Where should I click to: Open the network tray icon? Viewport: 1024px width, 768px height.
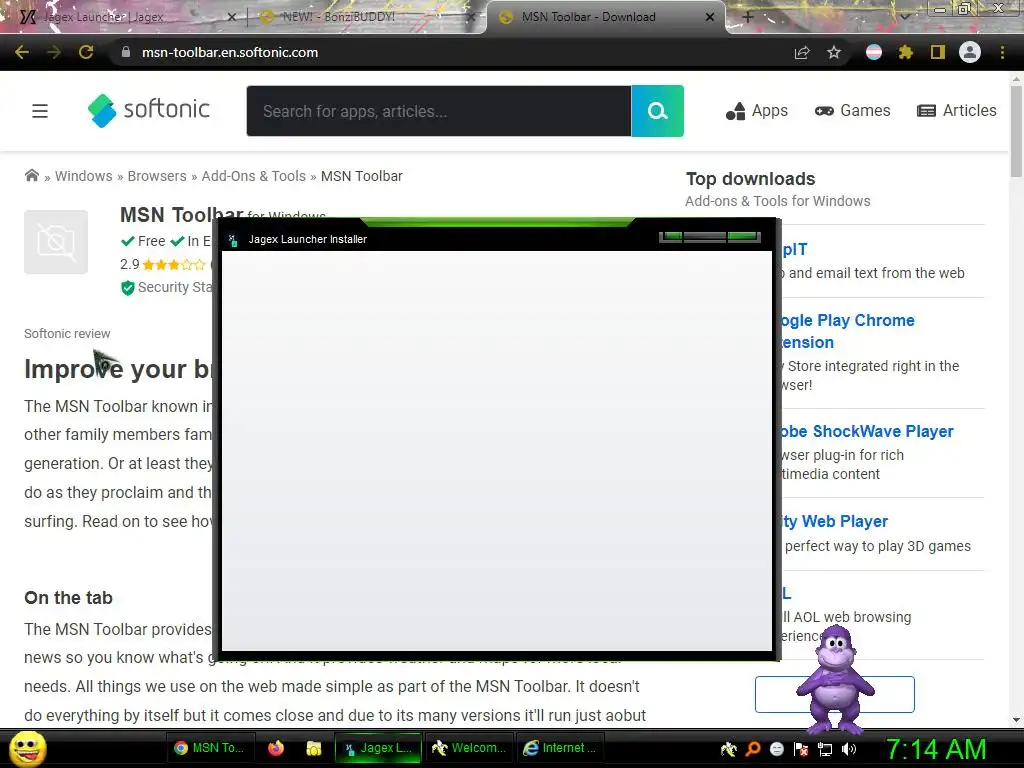(825, 749)
